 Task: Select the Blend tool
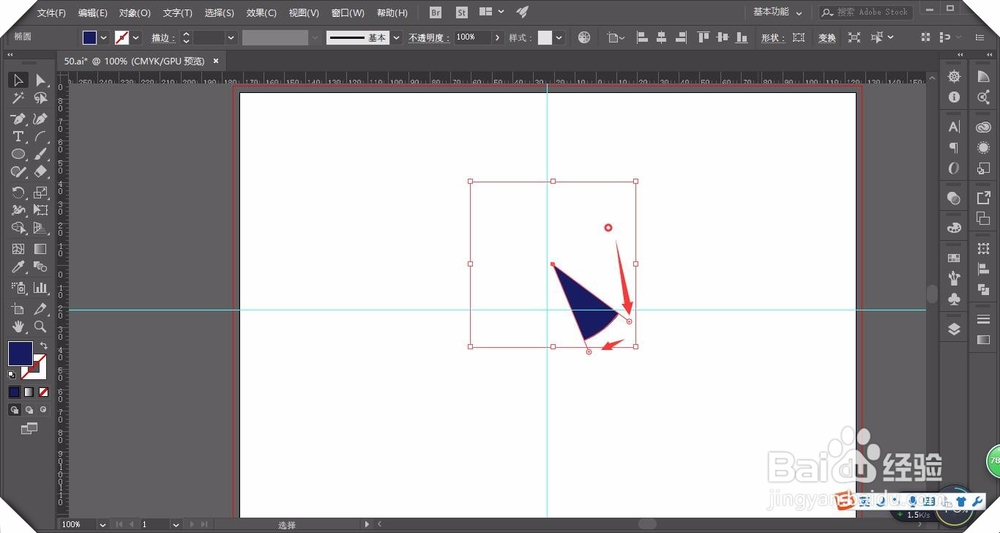click(40, 266)
